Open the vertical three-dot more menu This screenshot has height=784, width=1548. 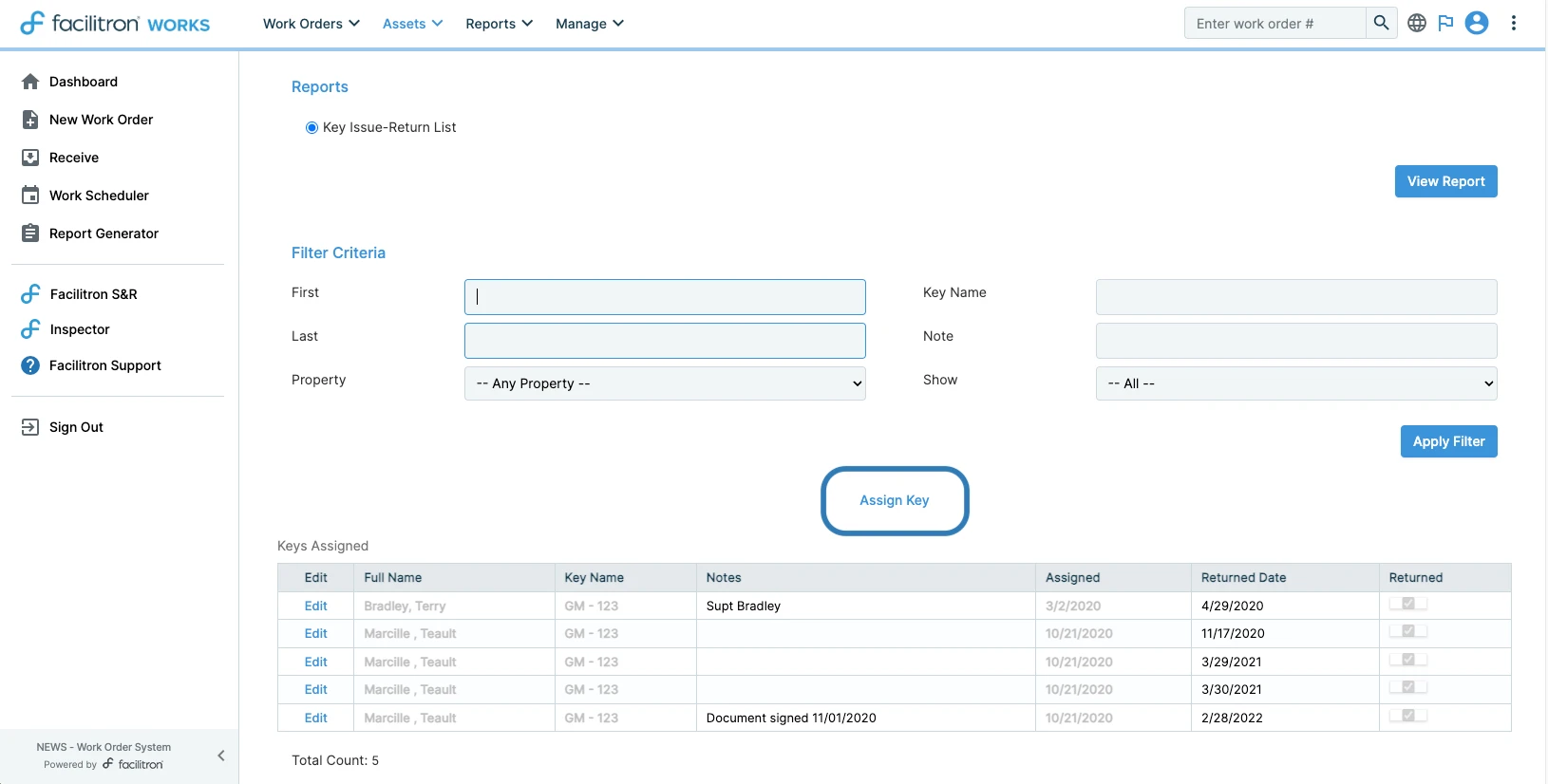[x=1514, y=23]
